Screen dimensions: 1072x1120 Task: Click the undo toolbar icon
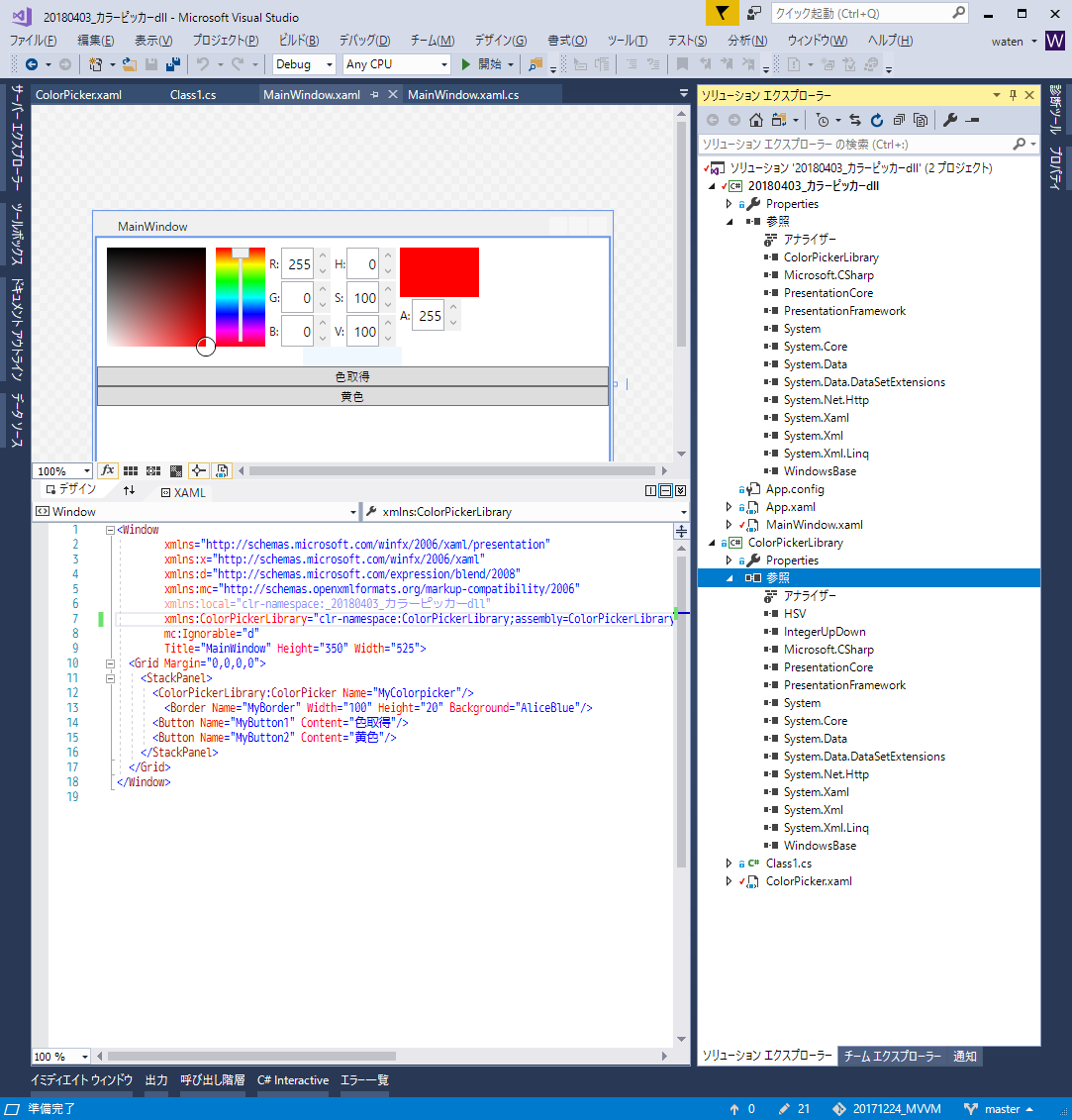coord(203,64)
